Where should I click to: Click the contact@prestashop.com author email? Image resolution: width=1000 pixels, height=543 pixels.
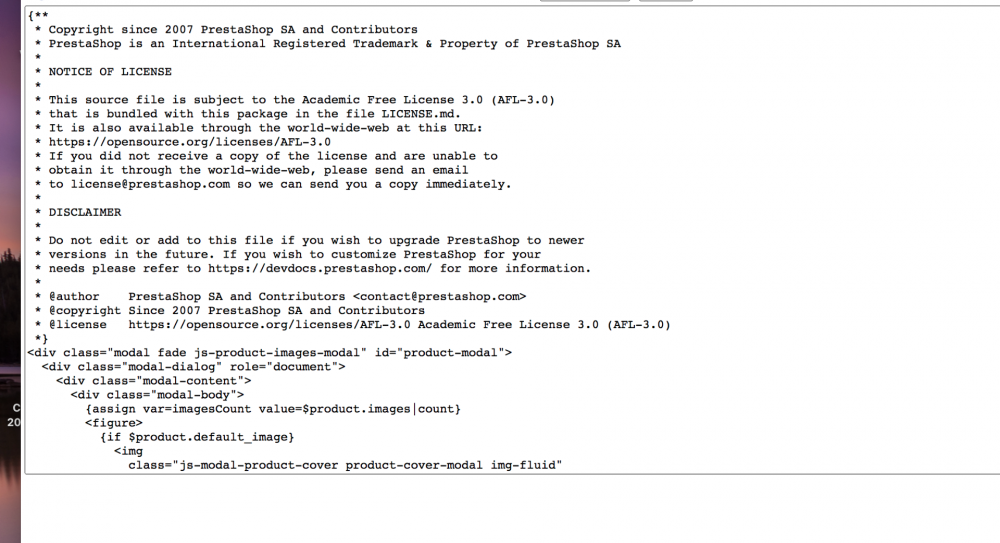coord(439,297)
